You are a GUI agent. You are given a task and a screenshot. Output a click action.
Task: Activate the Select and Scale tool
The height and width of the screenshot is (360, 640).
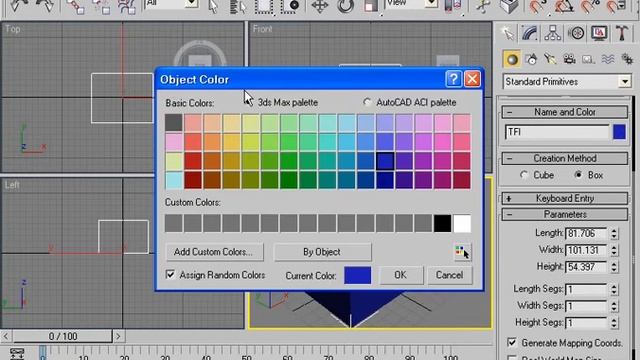pos(371,6)
